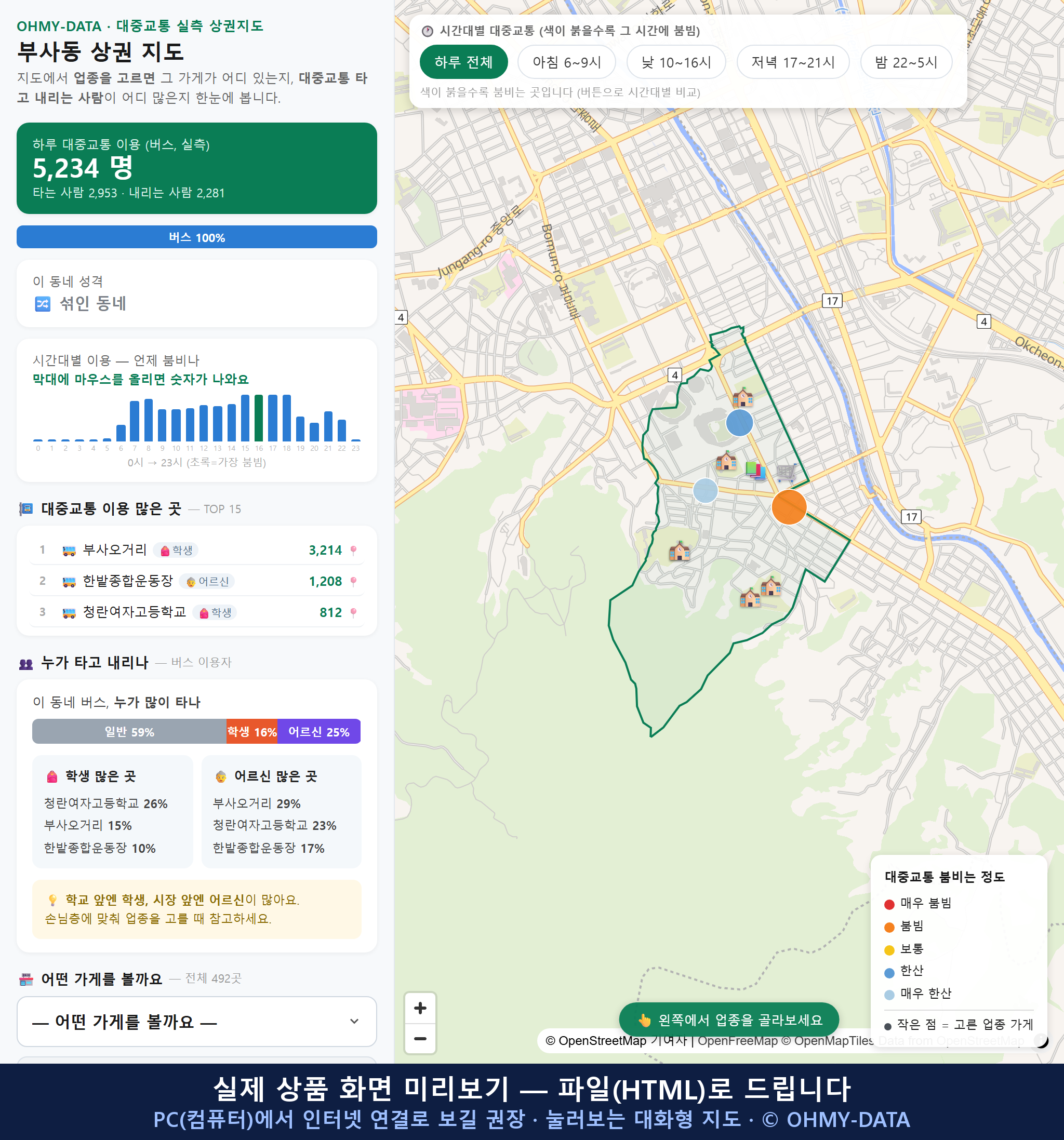1064x1140 pixels.
Task: Click the hourly bar for 21시
Action: pos(328,426)
